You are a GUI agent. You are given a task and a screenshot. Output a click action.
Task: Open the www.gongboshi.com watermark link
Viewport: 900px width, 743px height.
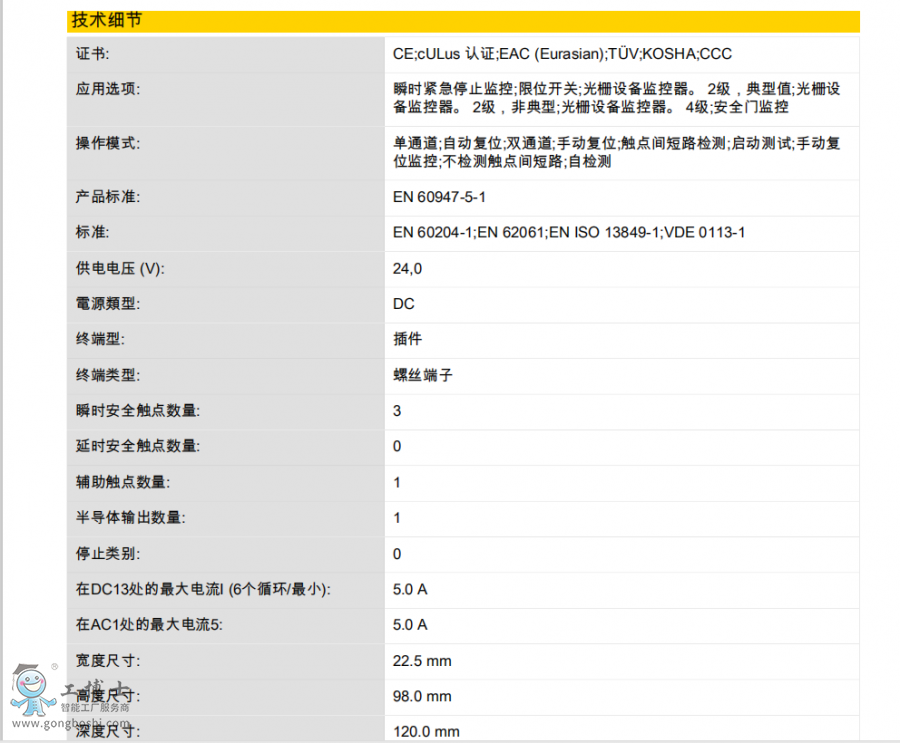[x=70, y=723]
